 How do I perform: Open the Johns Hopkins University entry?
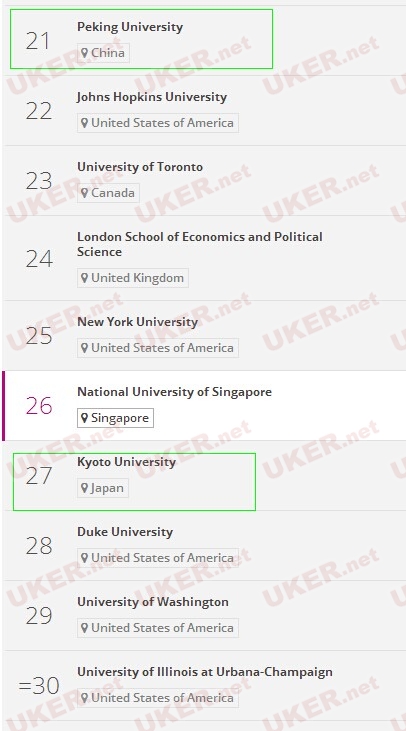pos(152,97)
